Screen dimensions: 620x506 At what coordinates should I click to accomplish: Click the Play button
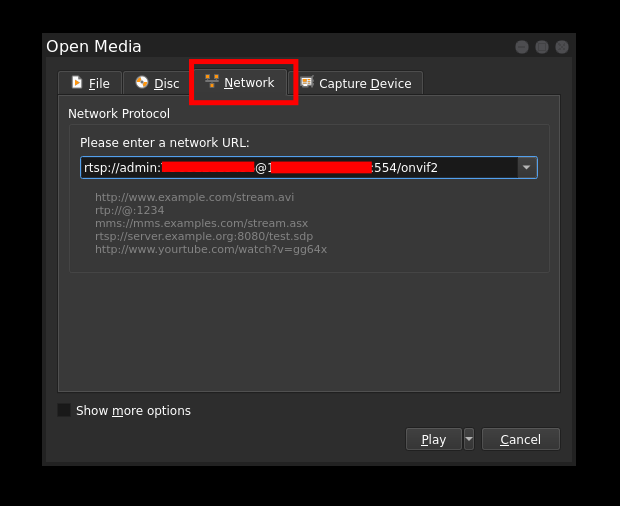[434, 439]
